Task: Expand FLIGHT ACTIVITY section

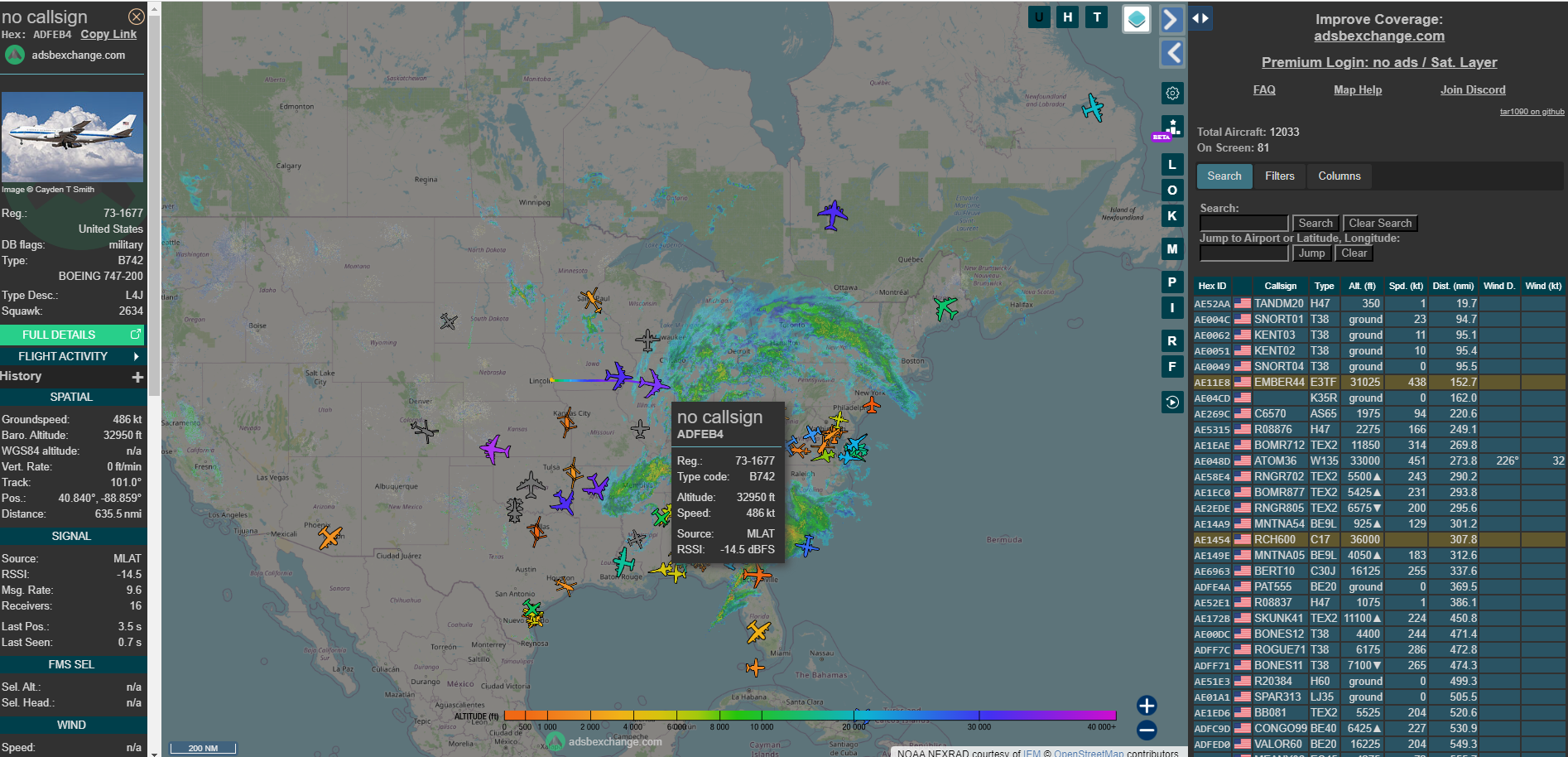Action: pyautogui.click(x=72, y=356)
